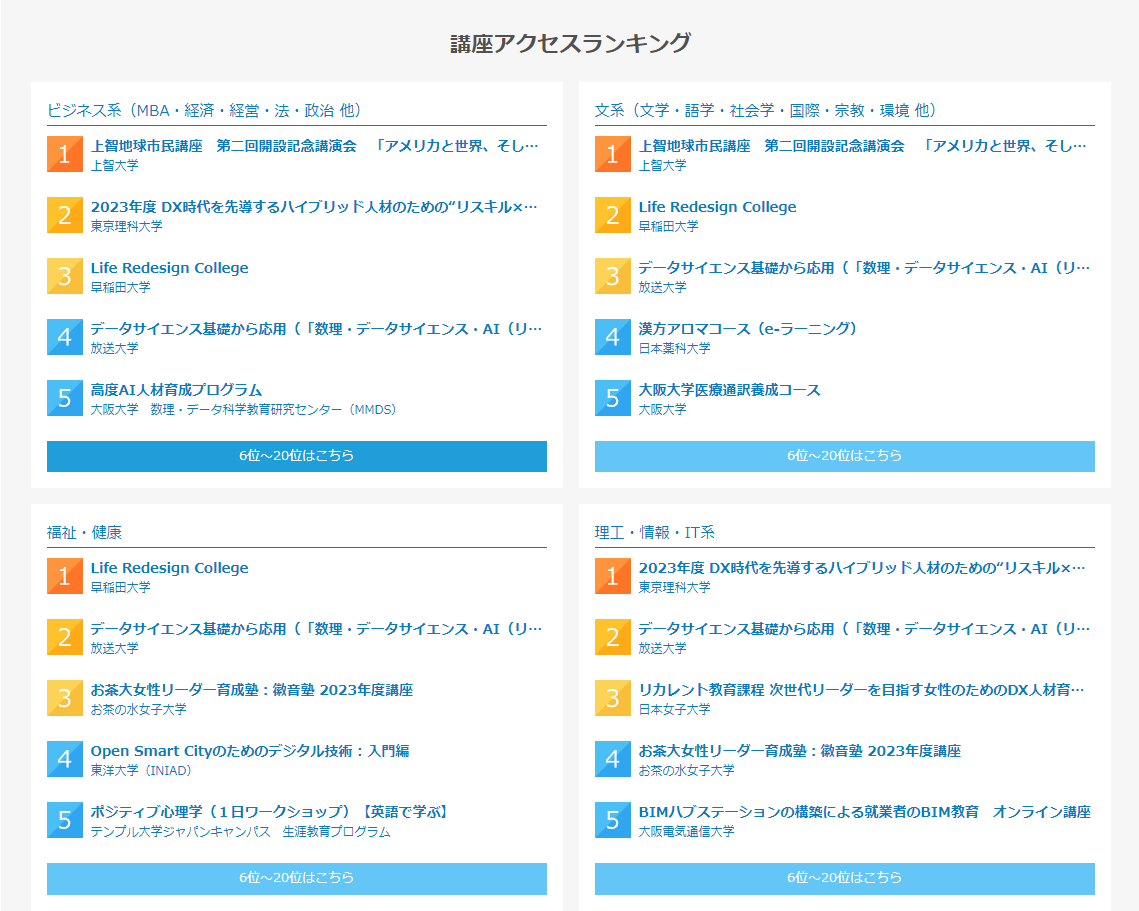Open Open Smart Cityのためのデジタル技術 link
Viewport: 1139px width, 911px height.
250,751
